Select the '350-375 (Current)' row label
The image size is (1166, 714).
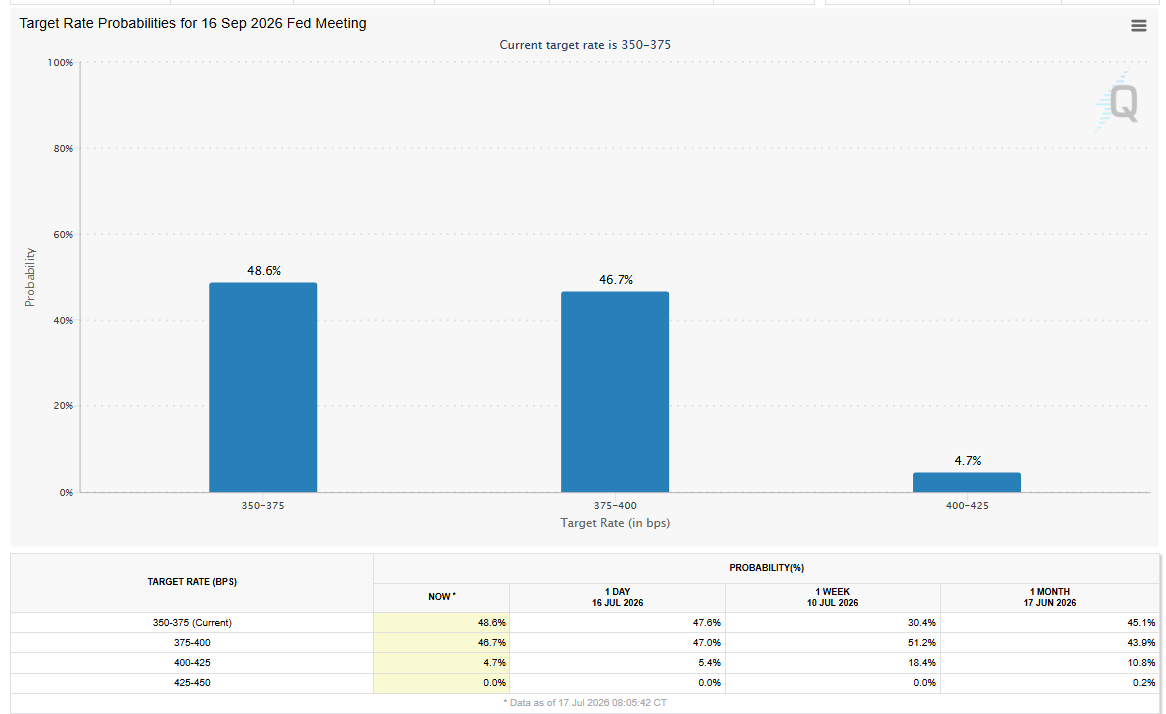192,623
